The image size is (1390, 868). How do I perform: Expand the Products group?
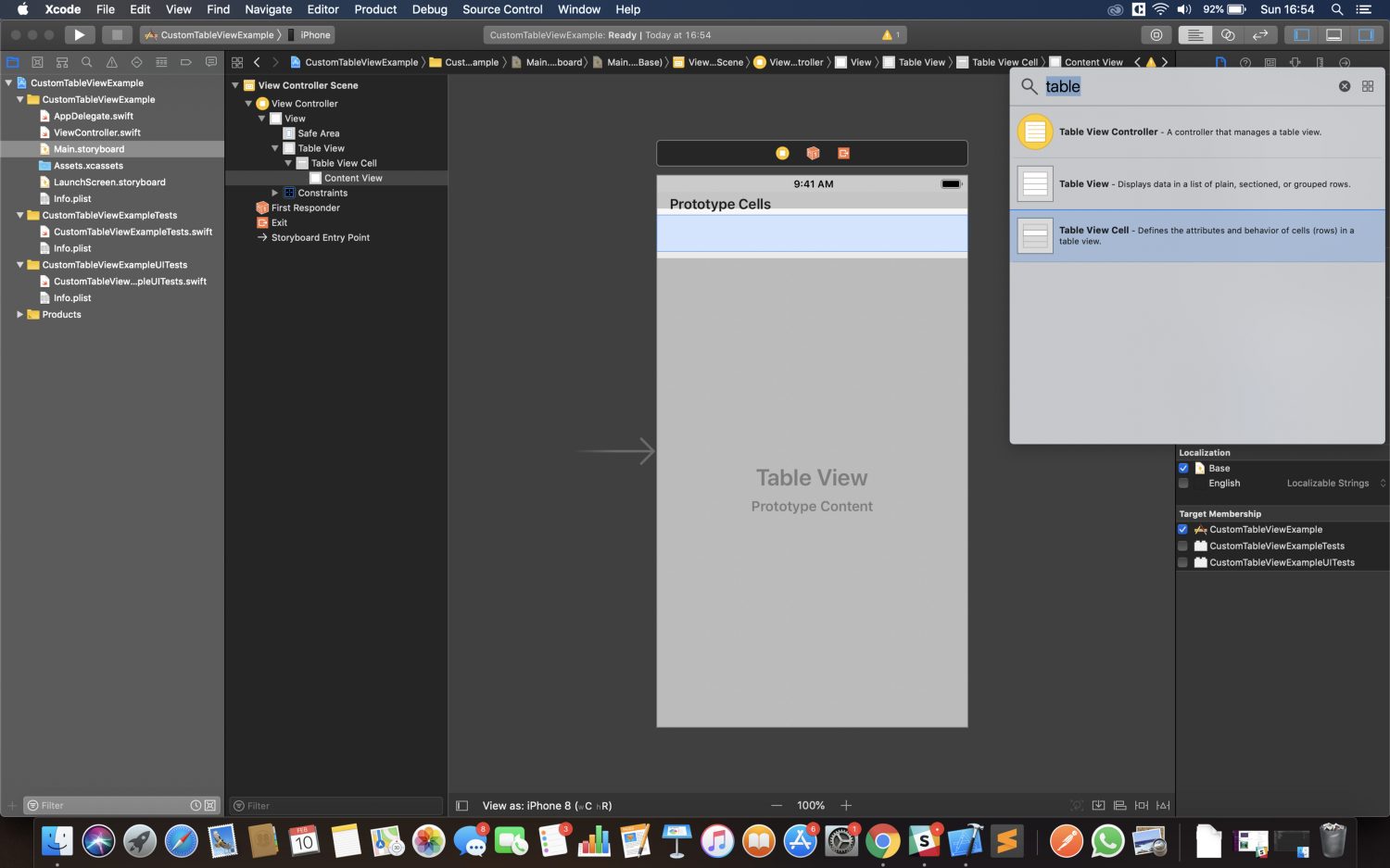[19, 315]
